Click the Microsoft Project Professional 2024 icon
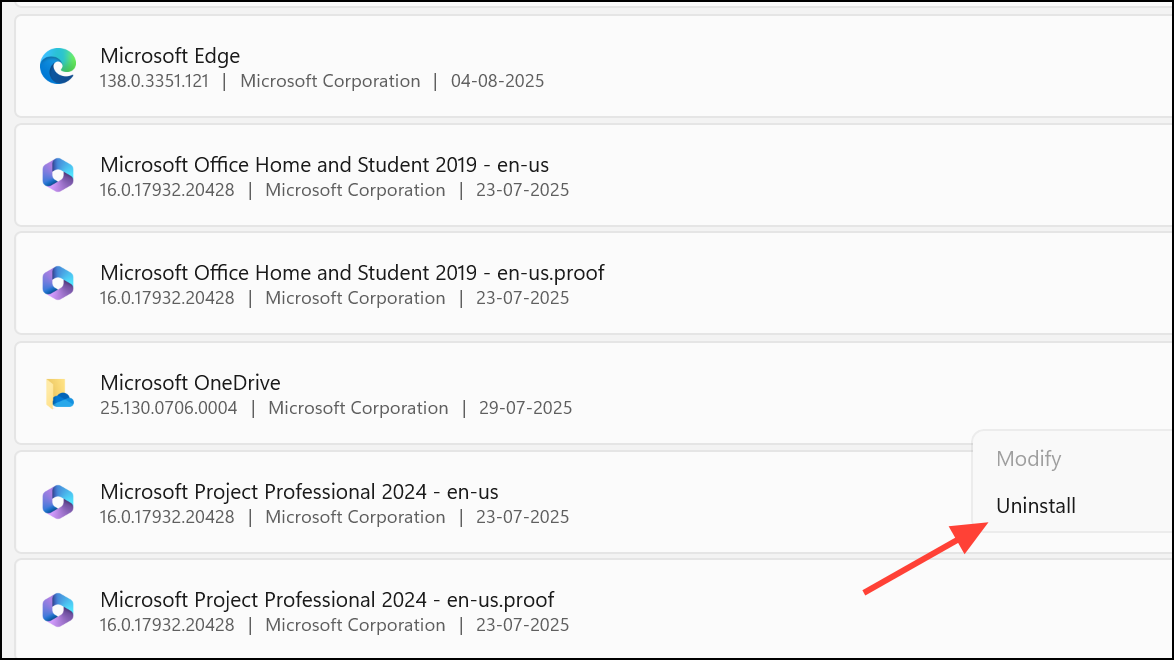The height and width of the screenshot is (660, 1174). (x=58, y=501)
